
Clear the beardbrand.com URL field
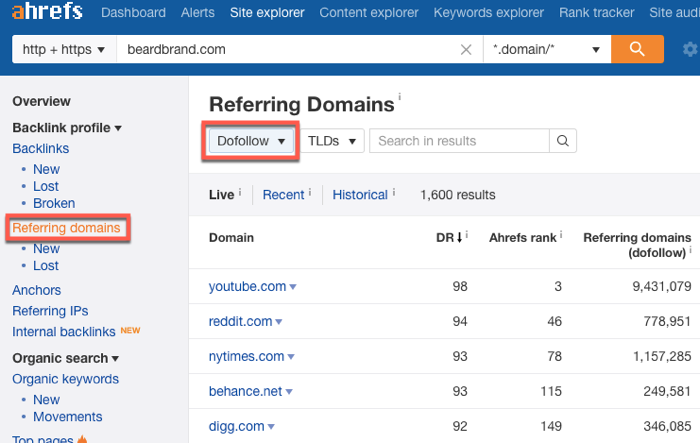(x=466, y=50)
